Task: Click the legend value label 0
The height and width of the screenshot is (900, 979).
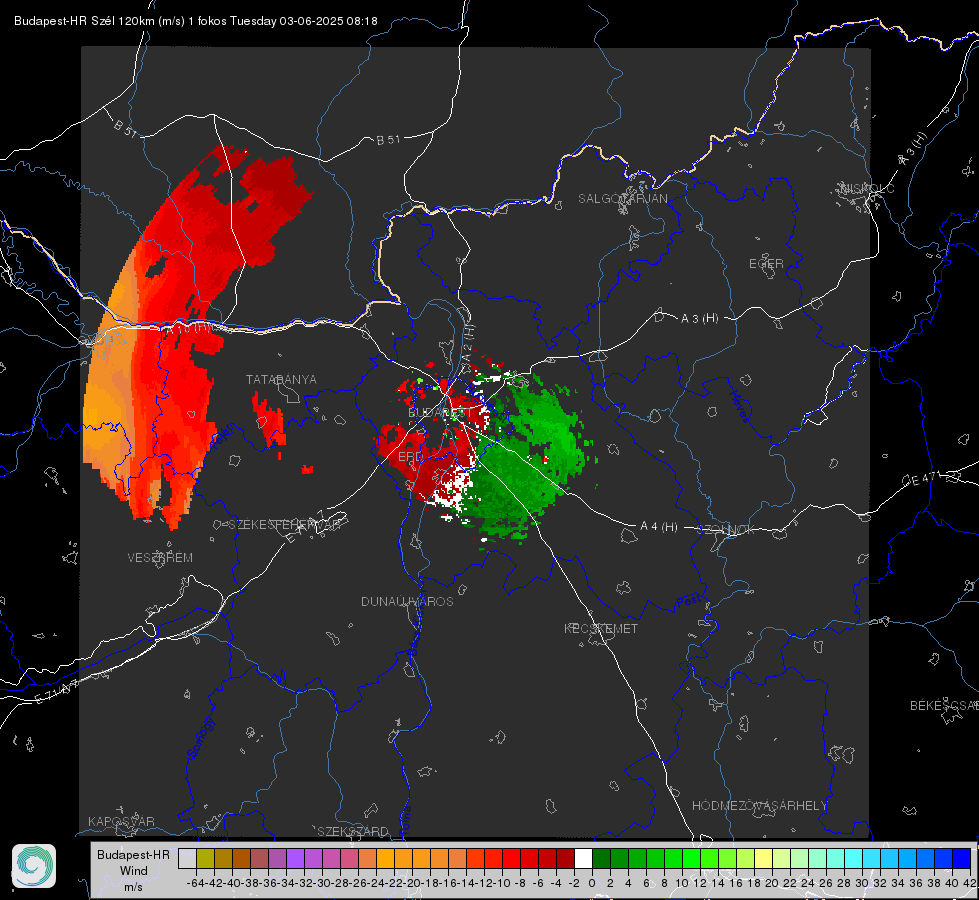Action: coord(592,883)
